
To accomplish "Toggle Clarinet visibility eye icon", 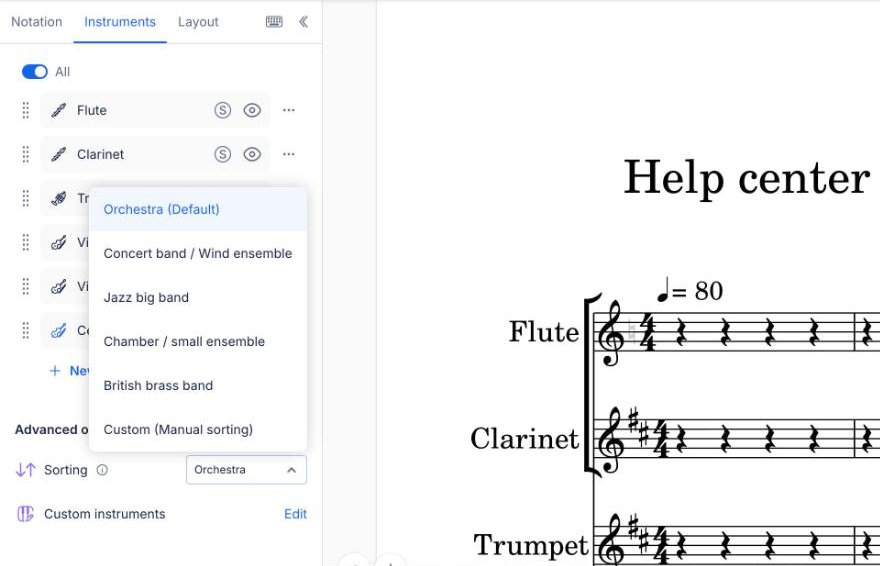I will point(252,154).
